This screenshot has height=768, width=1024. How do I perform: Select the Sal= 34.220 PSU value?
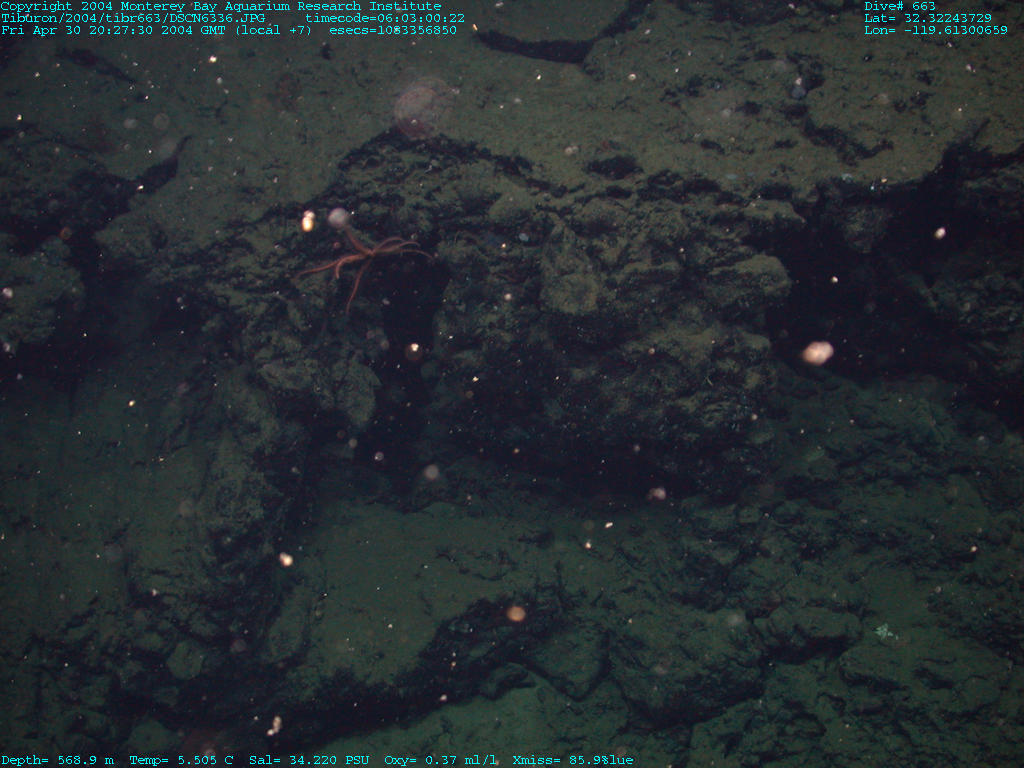309,760
